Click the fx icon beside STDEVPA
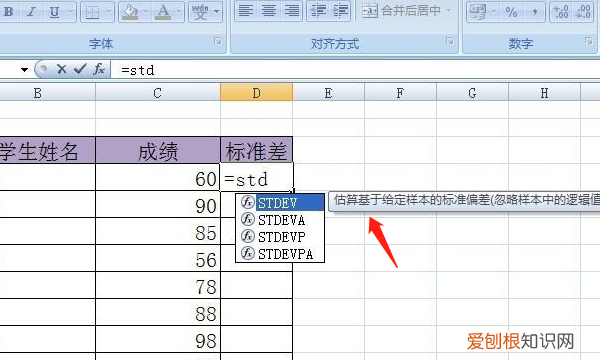600x360 pixels. (x=248, y=253)
